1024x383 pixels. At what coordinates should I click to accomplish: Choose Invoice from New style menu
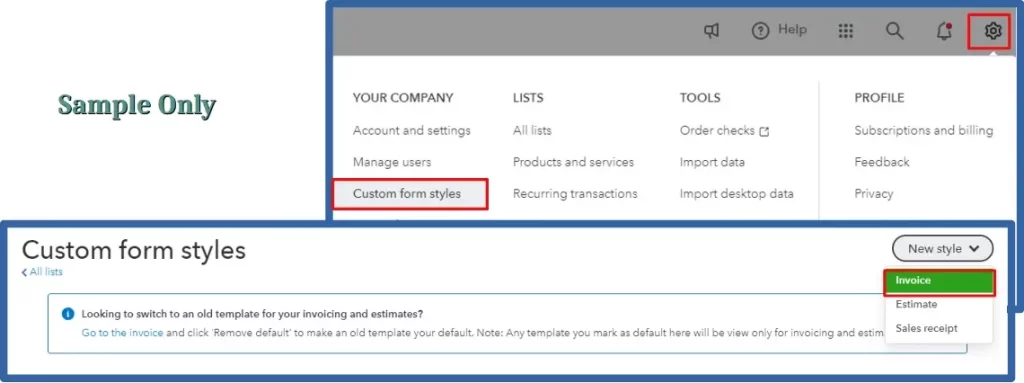940,282
